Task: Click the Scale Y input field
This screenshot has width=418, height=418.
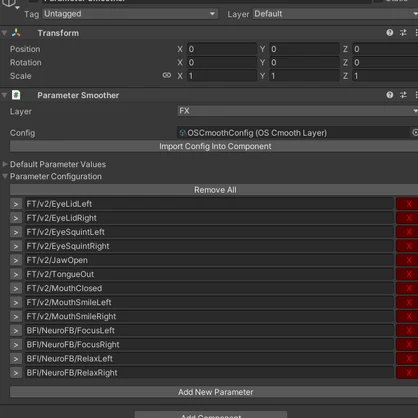Action: (x=304, y=76)
